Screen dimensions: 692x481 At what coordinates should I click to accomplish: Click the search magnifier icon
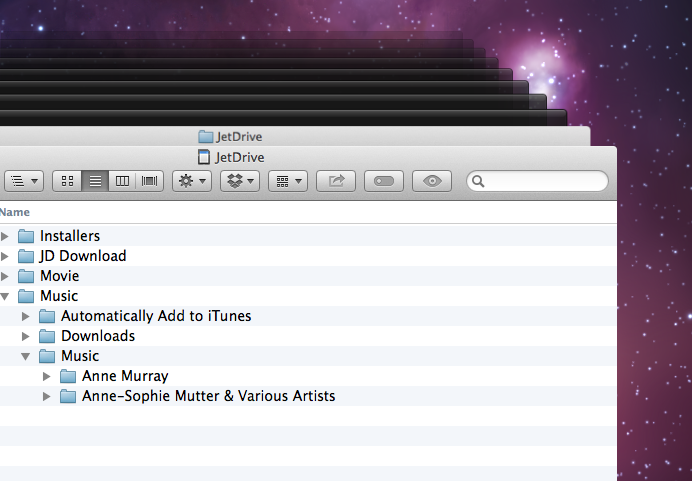click(x=478, y=181)
